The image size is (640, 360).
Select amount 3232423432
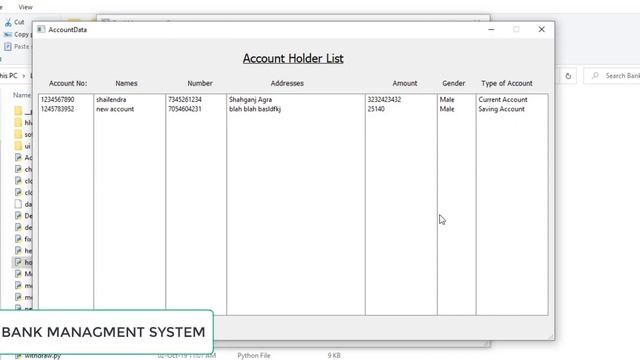coord(384,100)
